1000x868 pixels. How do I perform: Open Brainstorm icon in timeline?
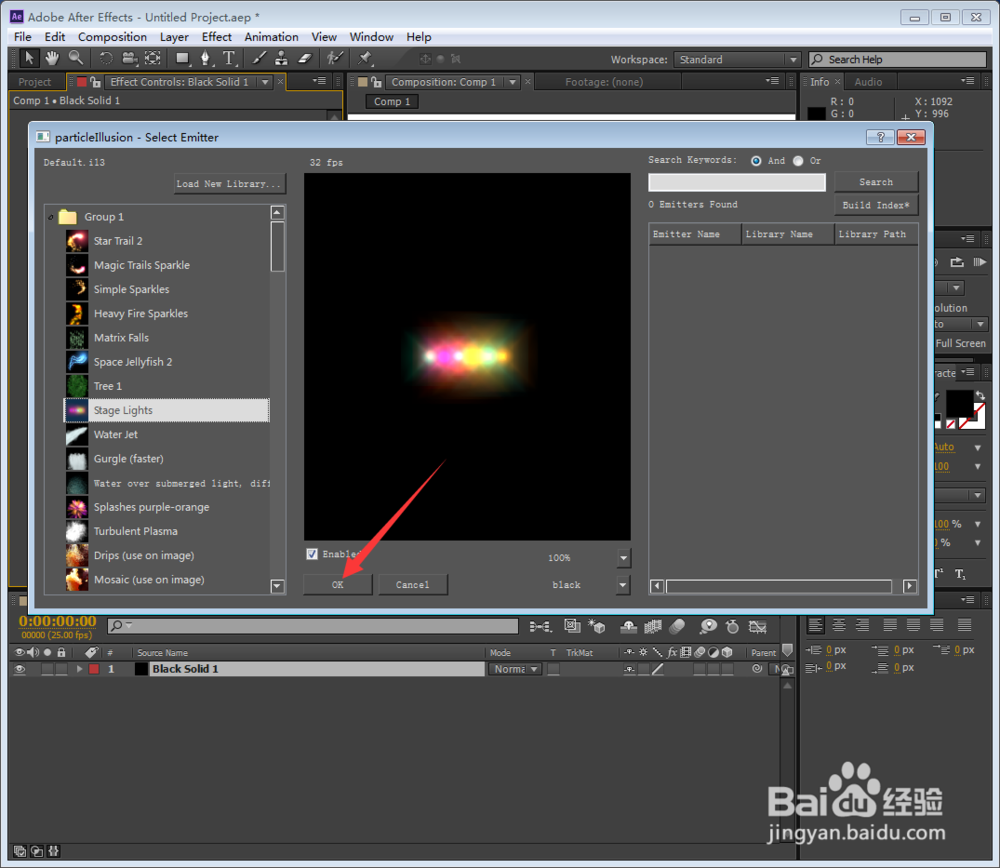point(708,627)
